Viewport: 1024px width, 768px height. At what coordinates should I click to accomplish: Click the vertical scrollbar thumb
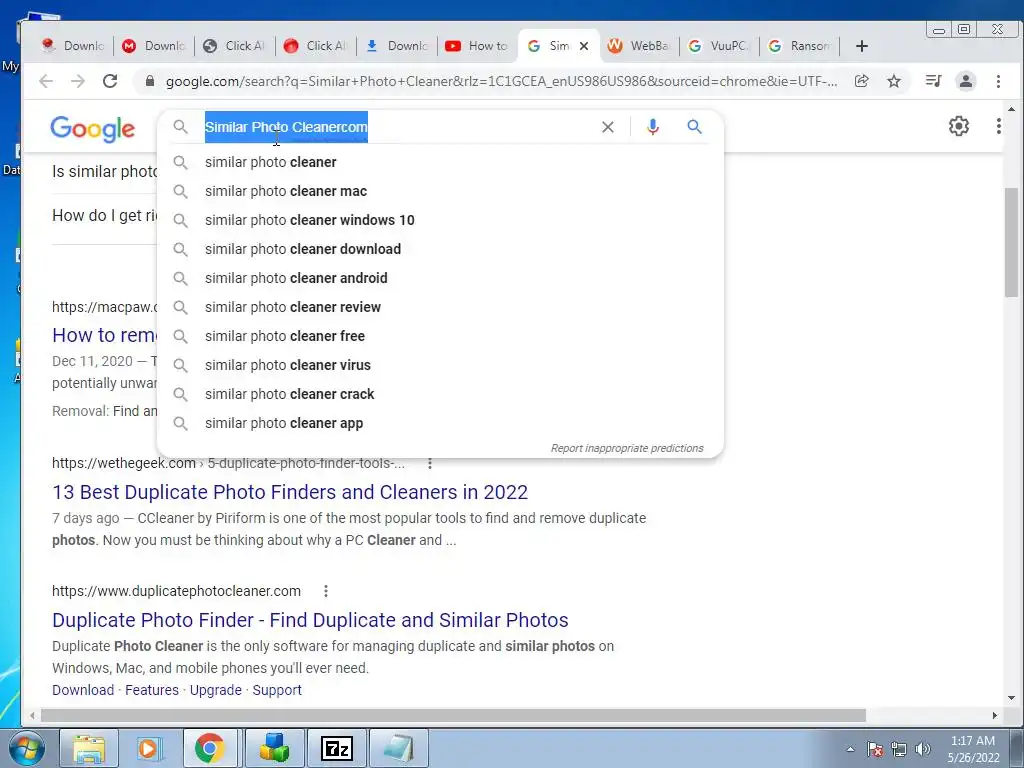(1011, 242)
